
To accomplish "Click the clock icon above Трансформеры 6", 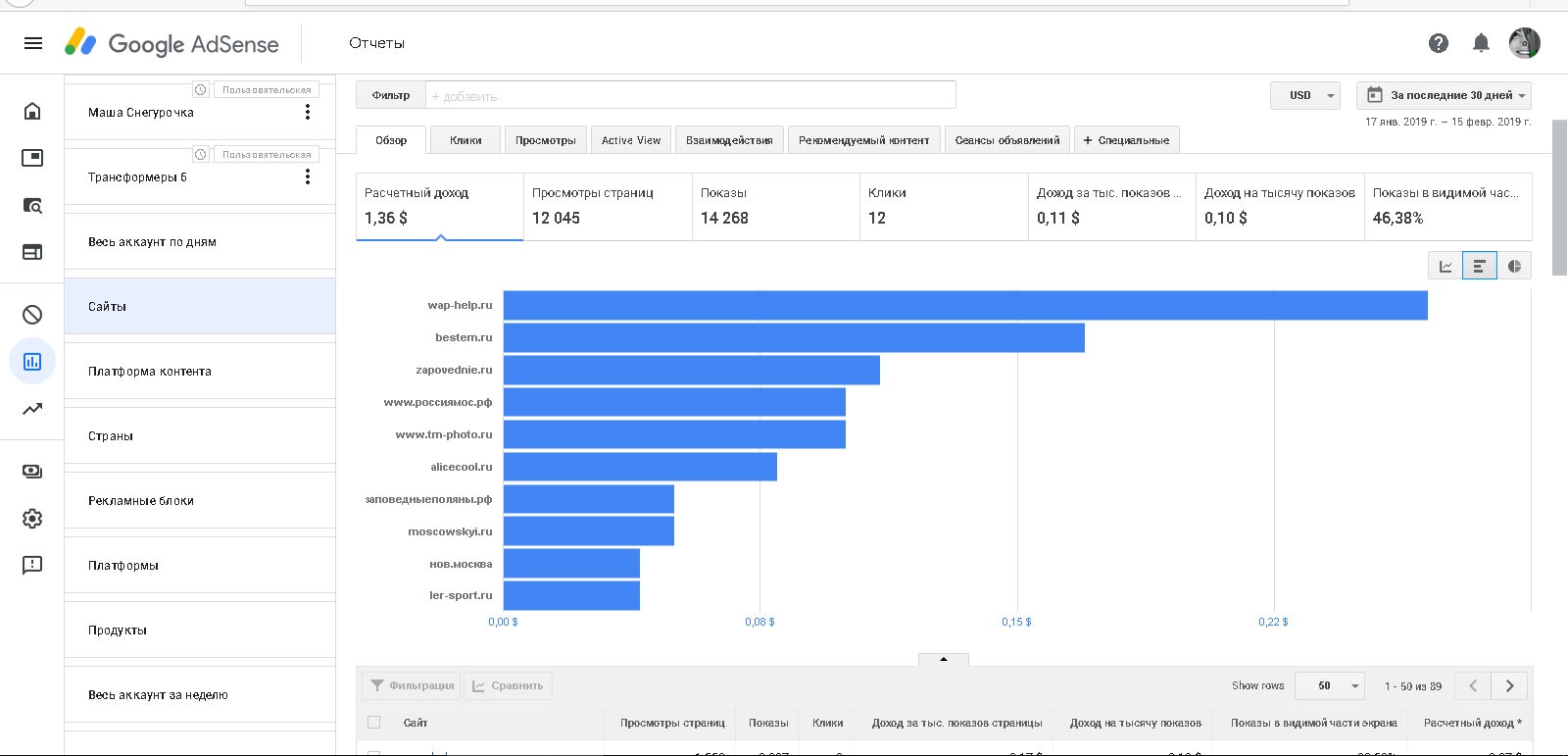I will tap(201, 154).
